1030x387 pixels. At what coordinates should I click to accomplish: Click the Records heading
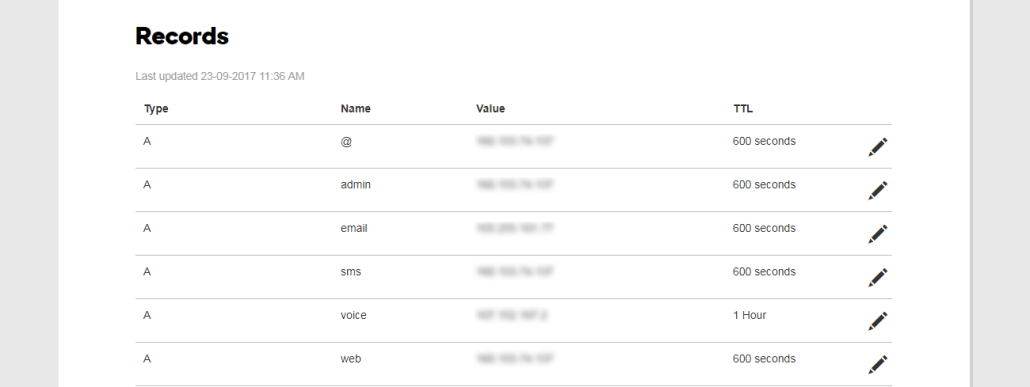point(182,36)
